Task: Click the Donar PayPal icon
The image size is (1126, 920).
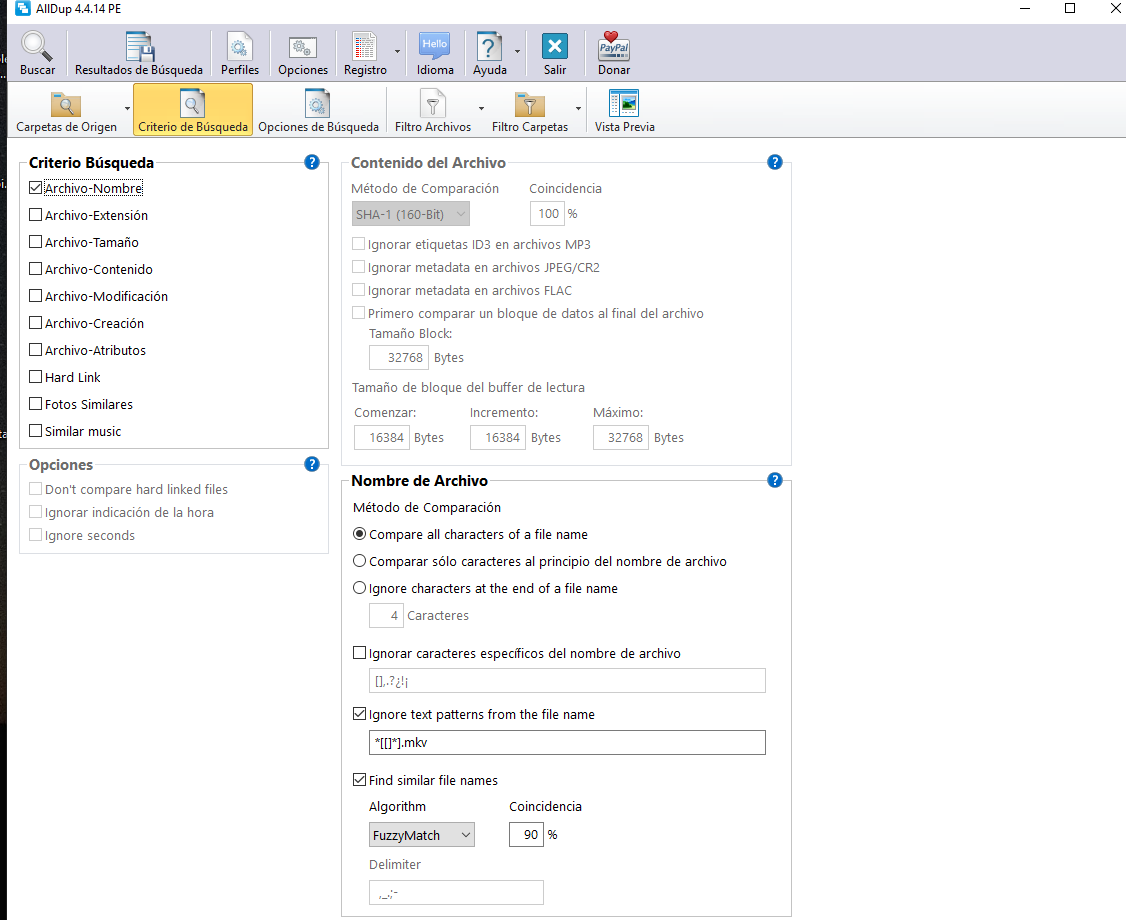Action: pos(614,47)
